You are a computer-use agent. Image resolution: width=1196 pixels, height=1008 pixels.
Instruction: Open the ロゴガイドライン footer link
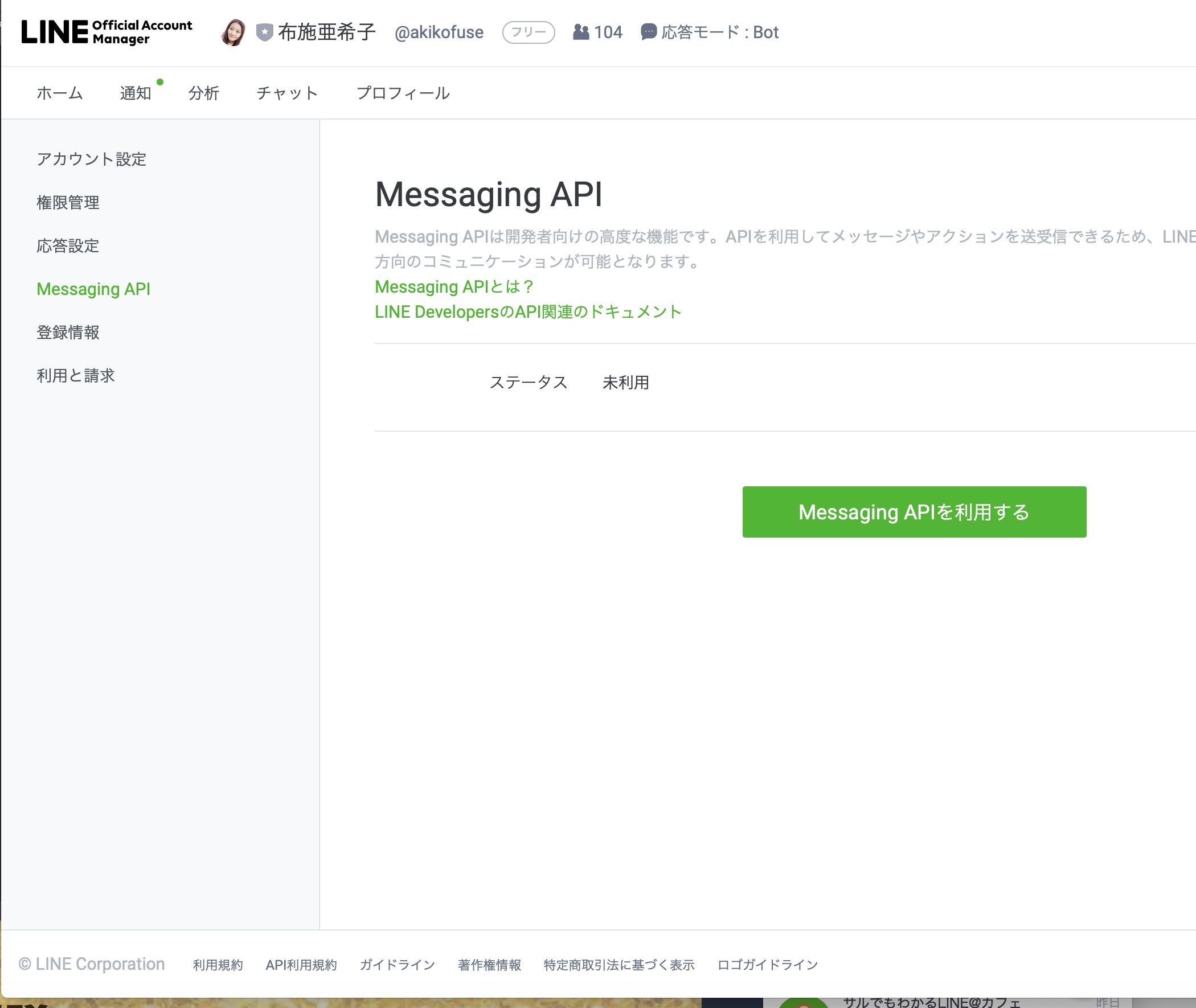767,965
